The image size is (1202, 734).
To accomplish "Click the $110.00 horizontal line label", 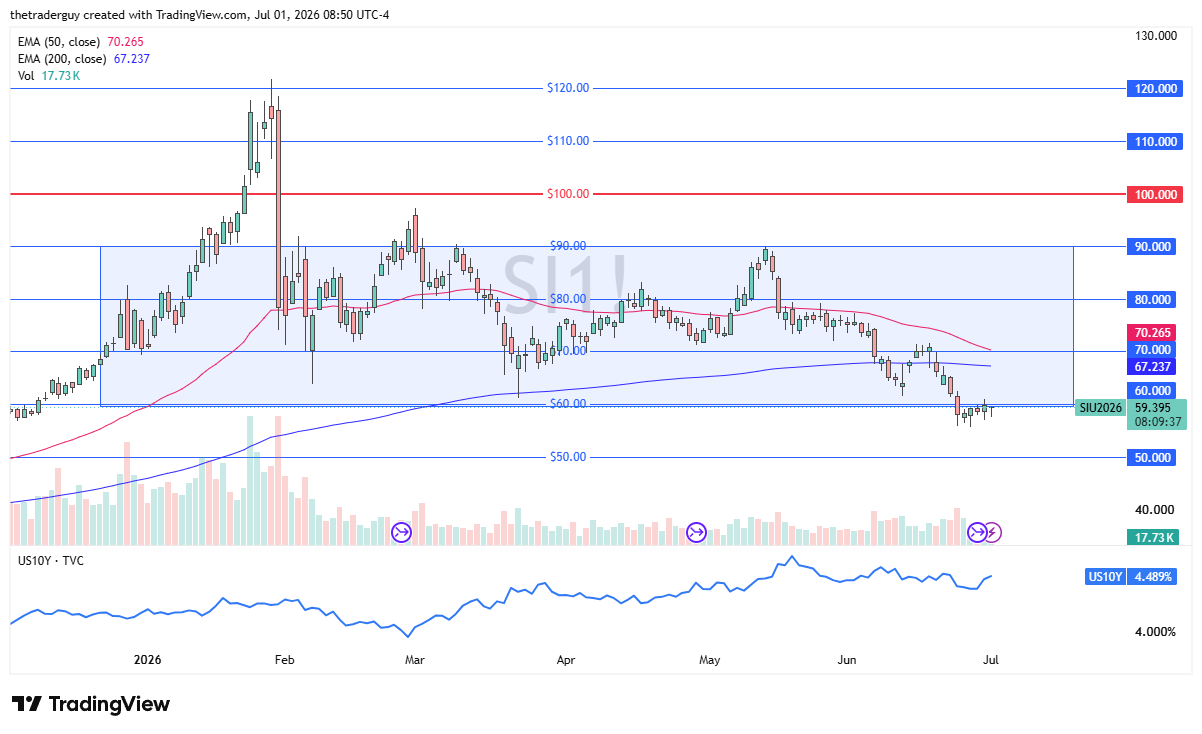I will [568, 141].
